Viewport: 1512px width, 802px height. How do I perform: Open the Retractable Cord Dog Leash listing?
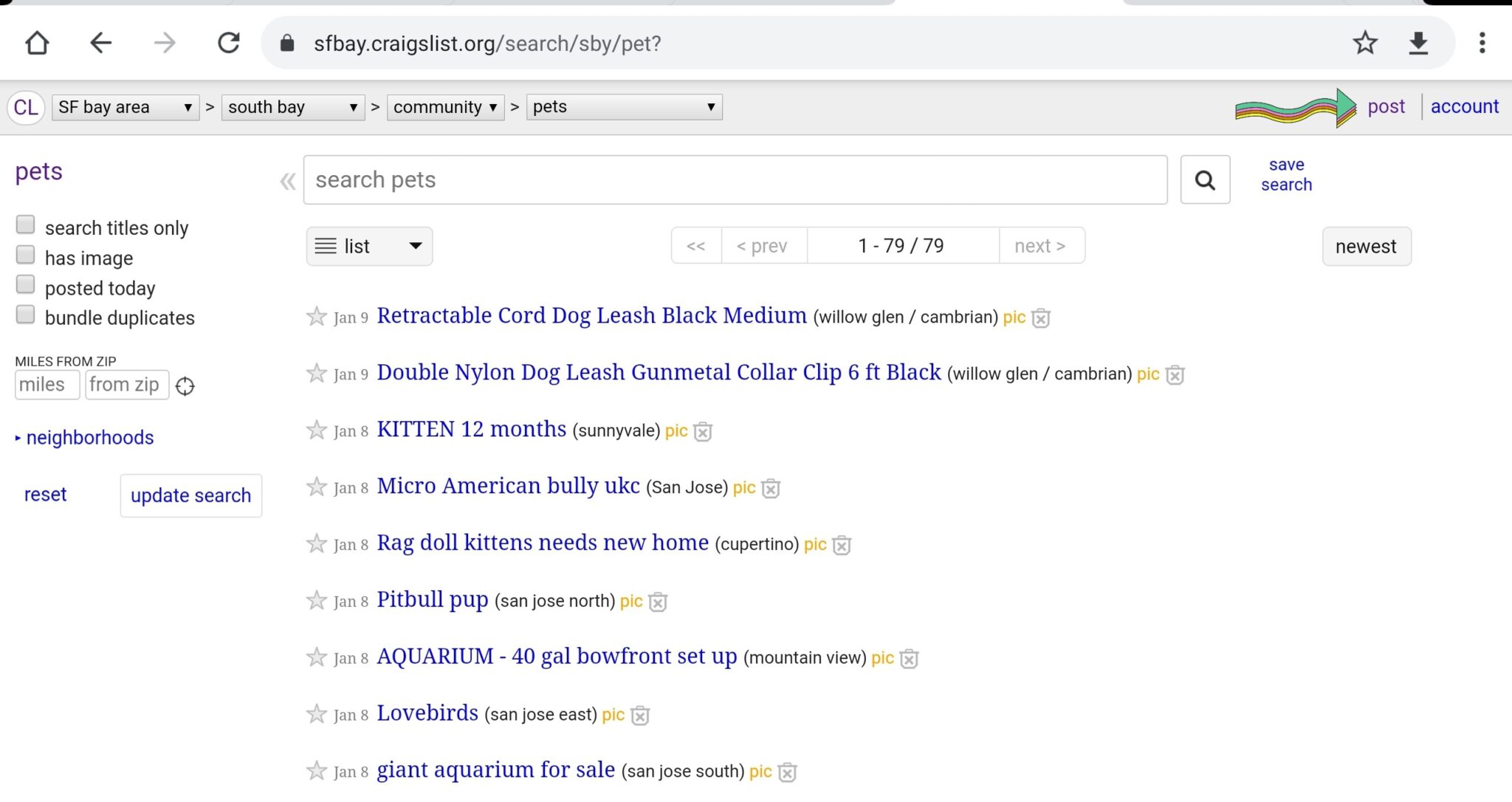(x=591, y=315)
